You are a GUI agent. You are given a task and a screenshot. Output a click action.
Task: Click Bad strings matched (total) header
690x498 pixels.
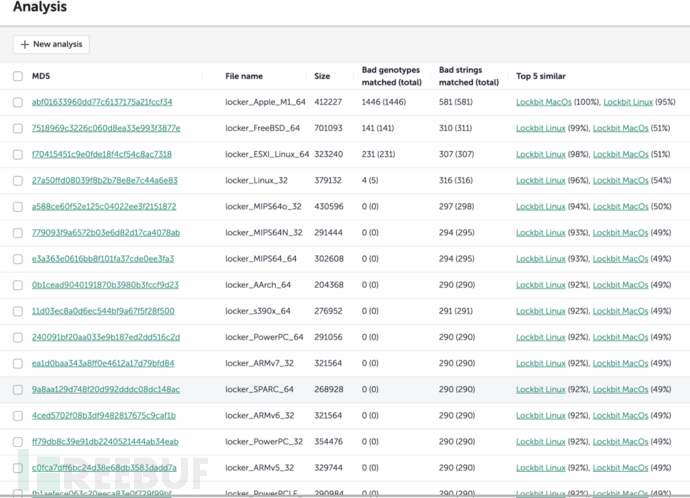click(x=469, y=76)
